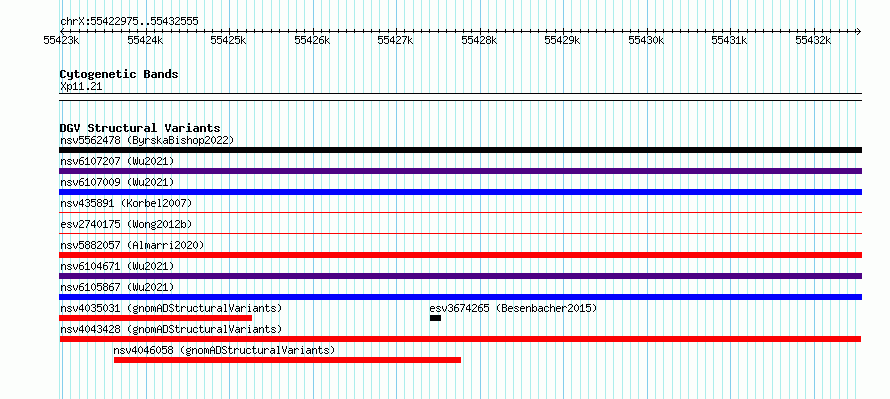
Task: Click the small black esv3674265 marker
Action: [x=435, y=318]
